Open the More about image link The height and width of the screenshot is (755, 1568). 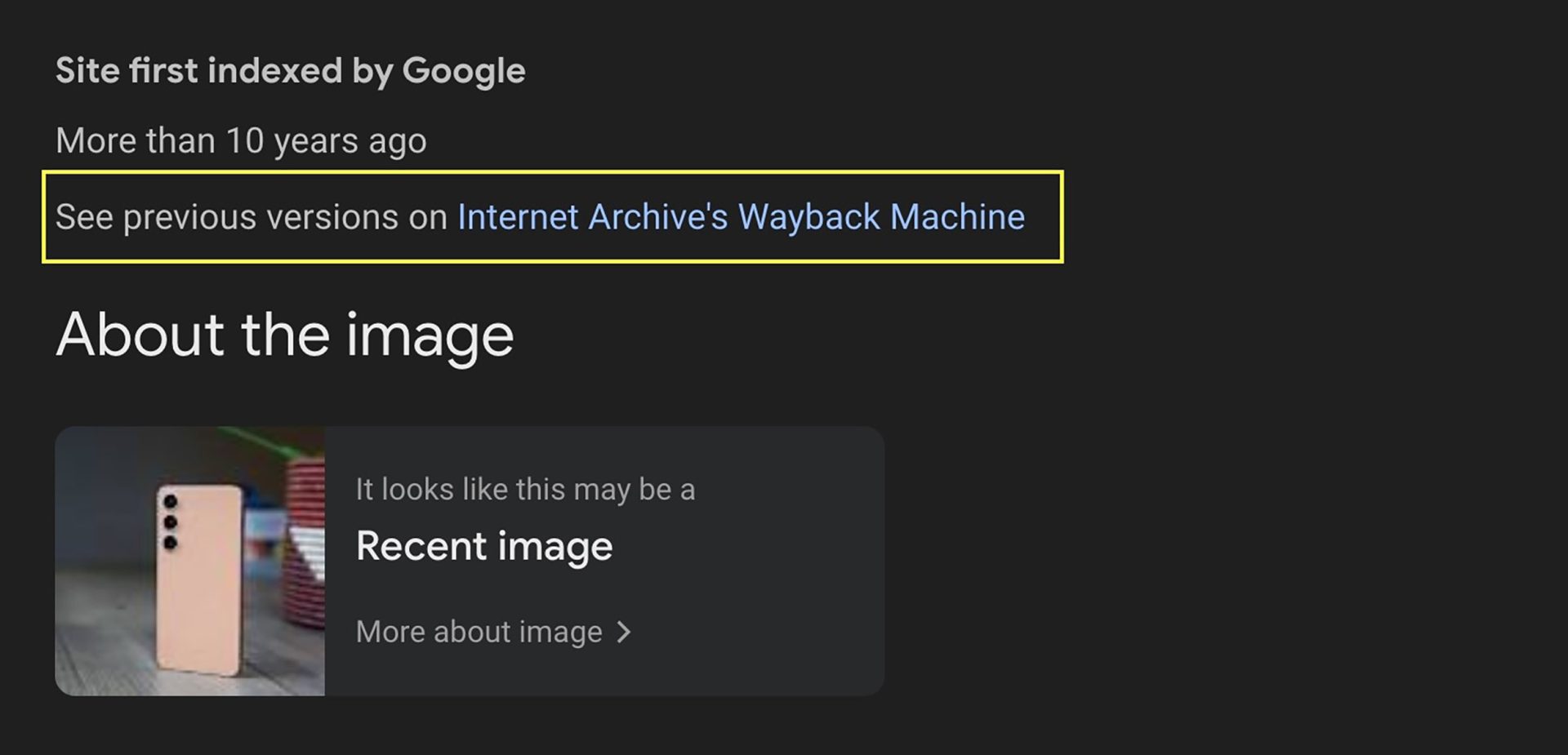point(479,632)
